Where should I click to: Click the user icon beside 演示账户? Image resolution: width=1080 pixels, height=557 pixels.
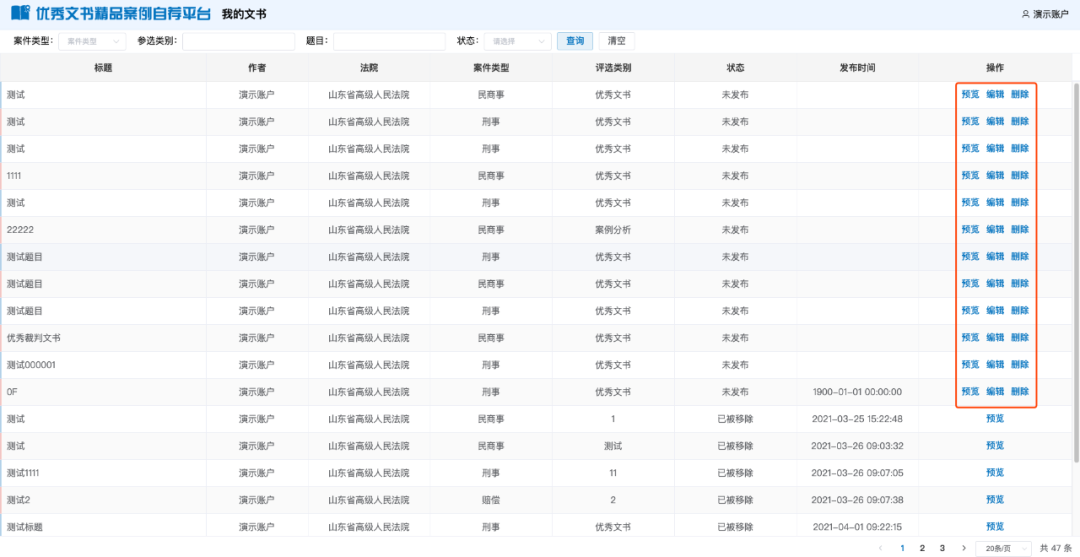(1026, 14)
